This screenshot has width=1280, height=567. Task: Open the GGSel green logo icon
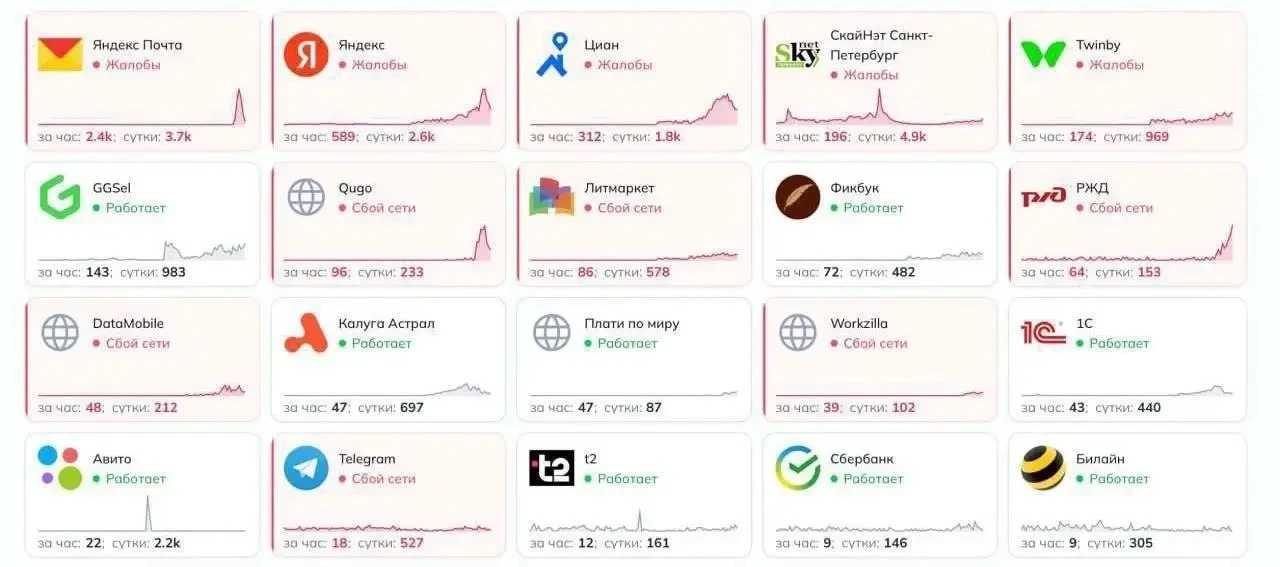click(60, 197)
